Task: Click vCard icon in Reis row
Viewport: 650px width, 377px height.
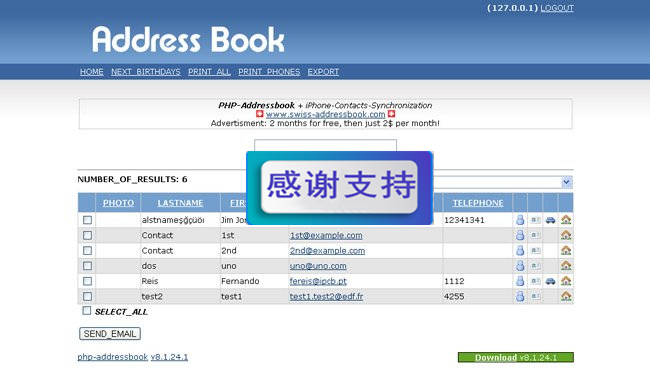Action: pos(535,281)
